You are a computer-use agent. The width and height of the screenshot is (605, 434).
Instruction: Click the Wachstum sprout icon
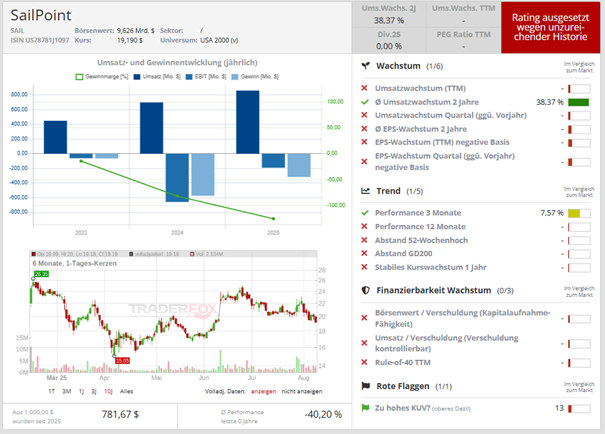365,66
